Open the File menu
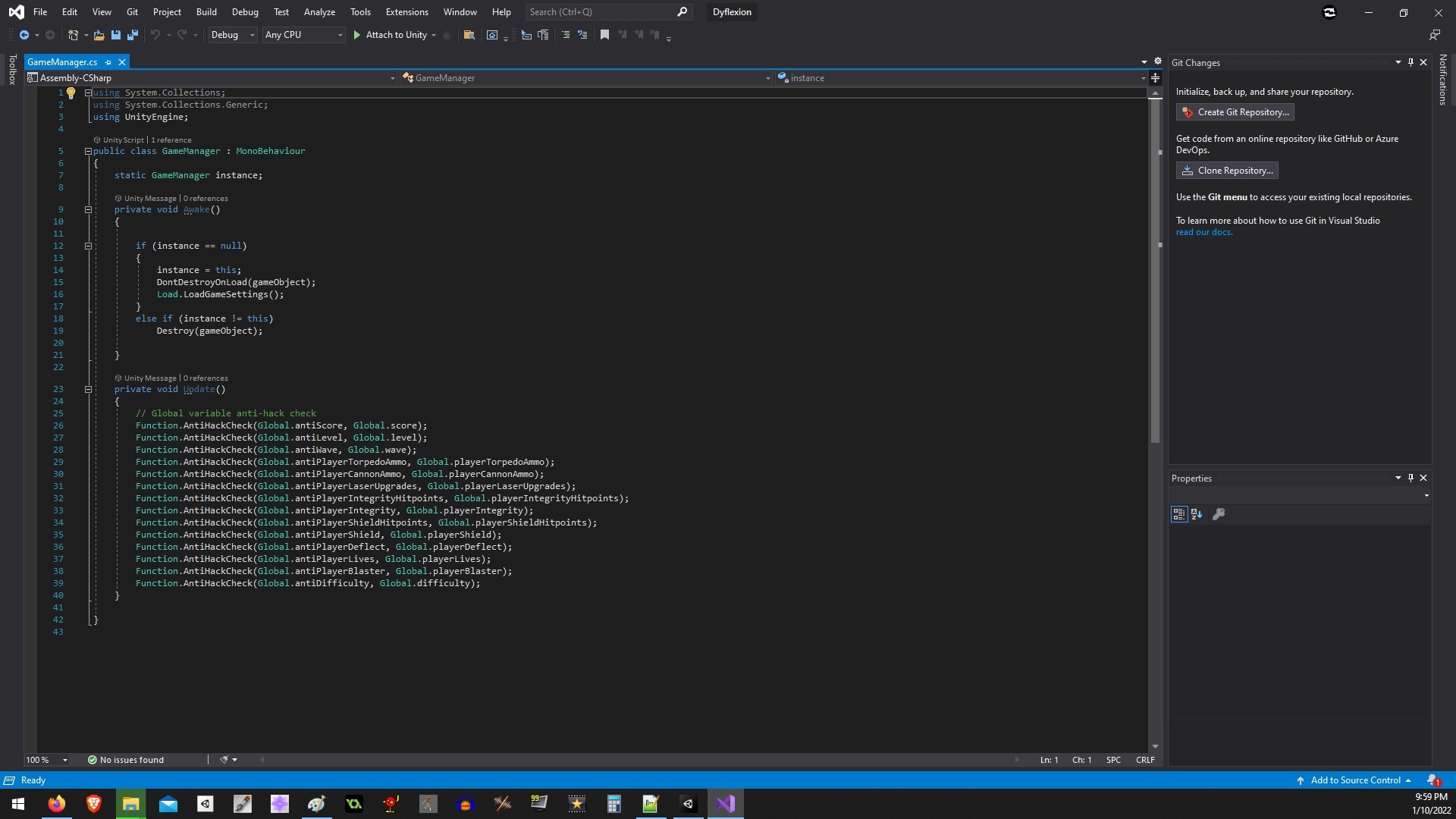The width and height of the screenshot is (1456, 819). (40, 12)
